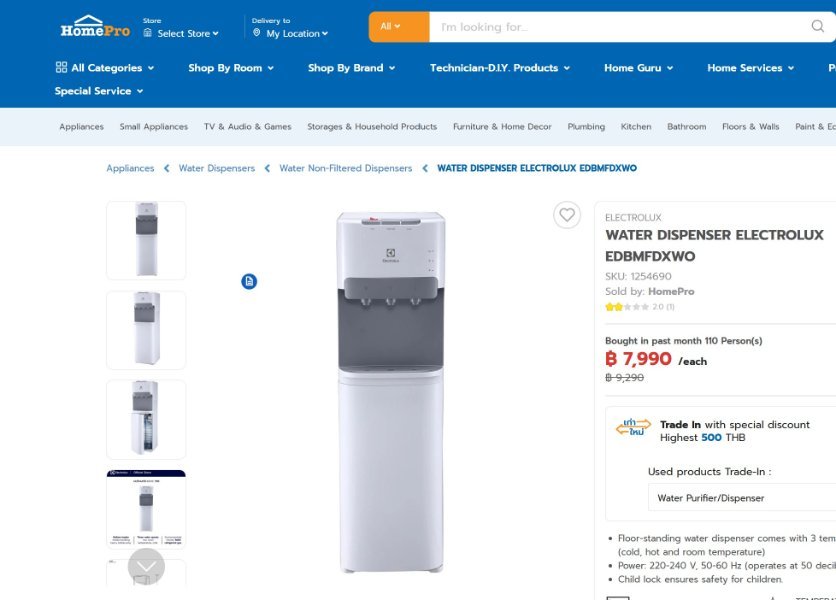The width and height of the screenshot is (836, 600).
Task: Add product to wishlist with heart icon
Action: tap(567, 215)
